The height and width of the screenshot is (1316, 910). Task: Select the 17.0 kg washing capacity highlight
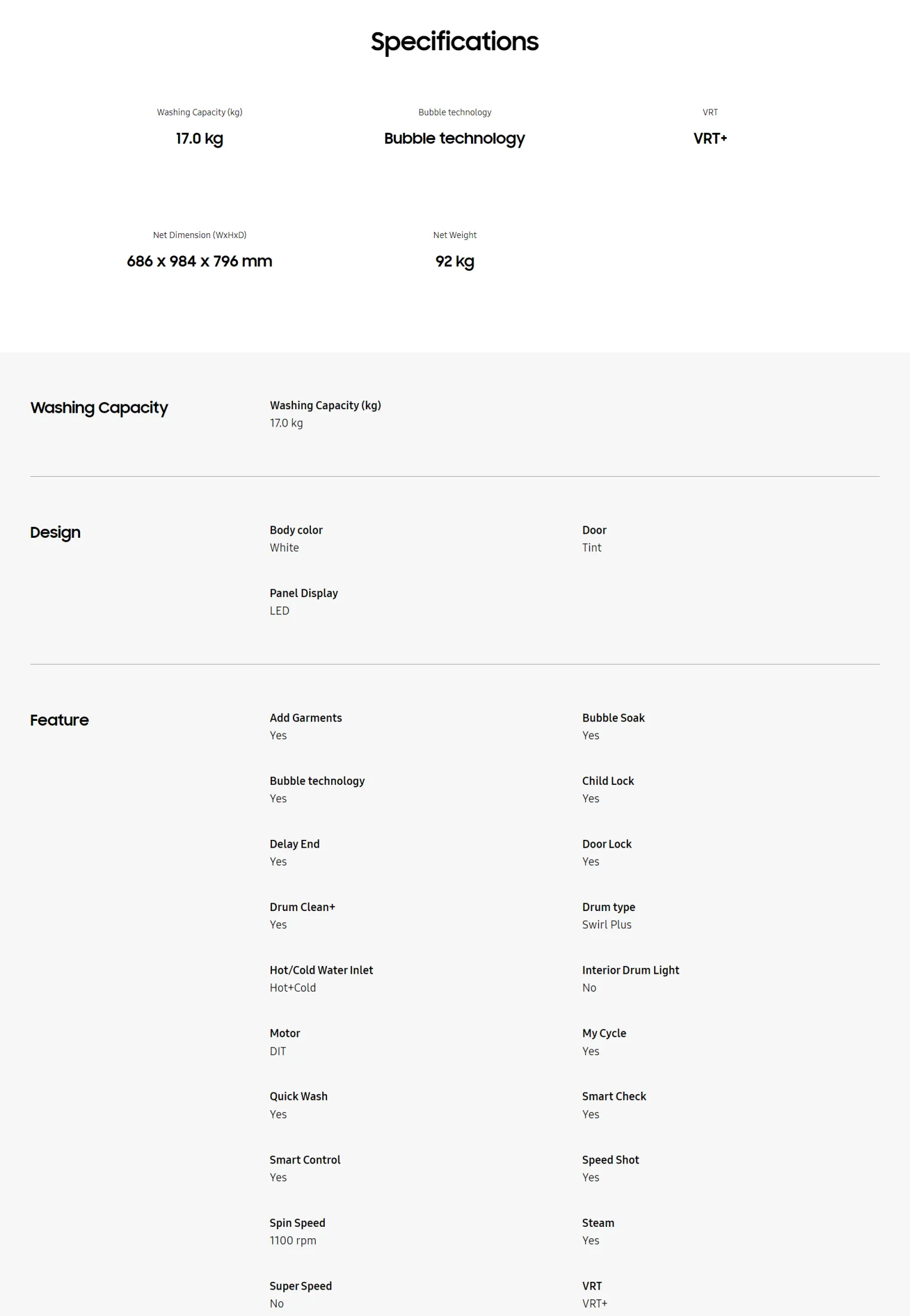[199, 139]
